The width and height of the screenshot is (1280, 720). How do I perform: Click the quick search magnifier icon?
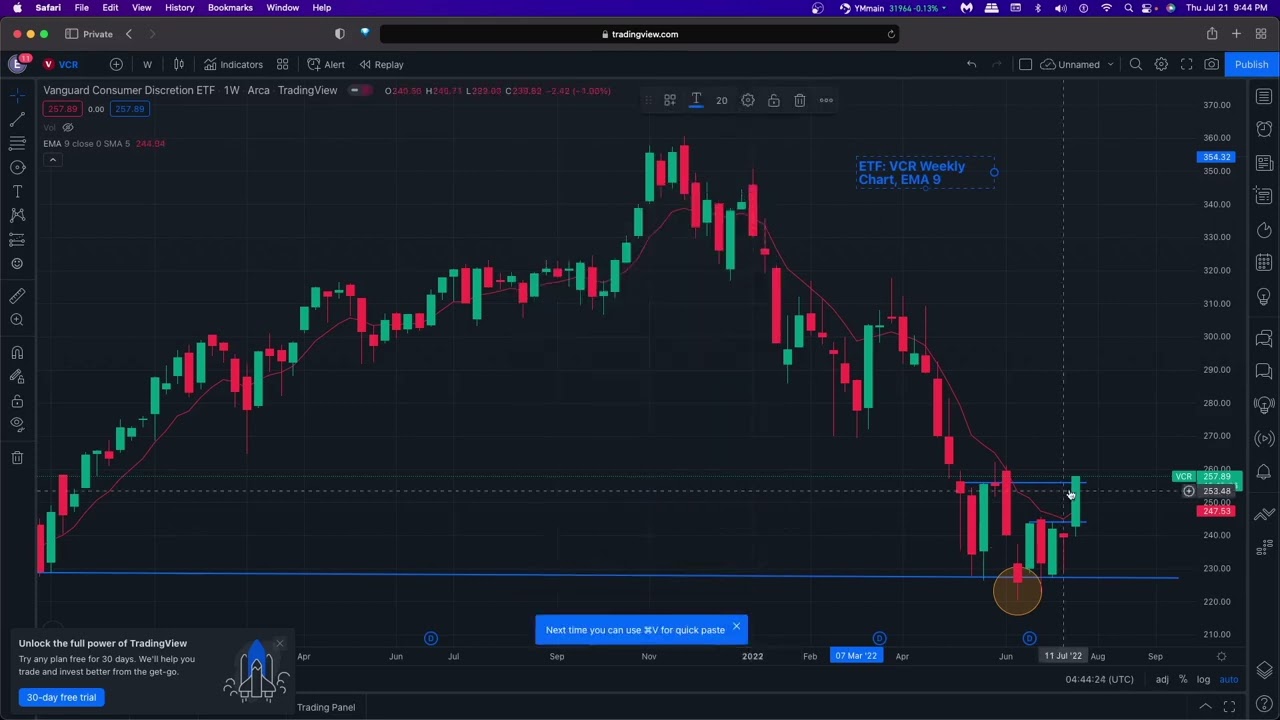(1136, 64)
